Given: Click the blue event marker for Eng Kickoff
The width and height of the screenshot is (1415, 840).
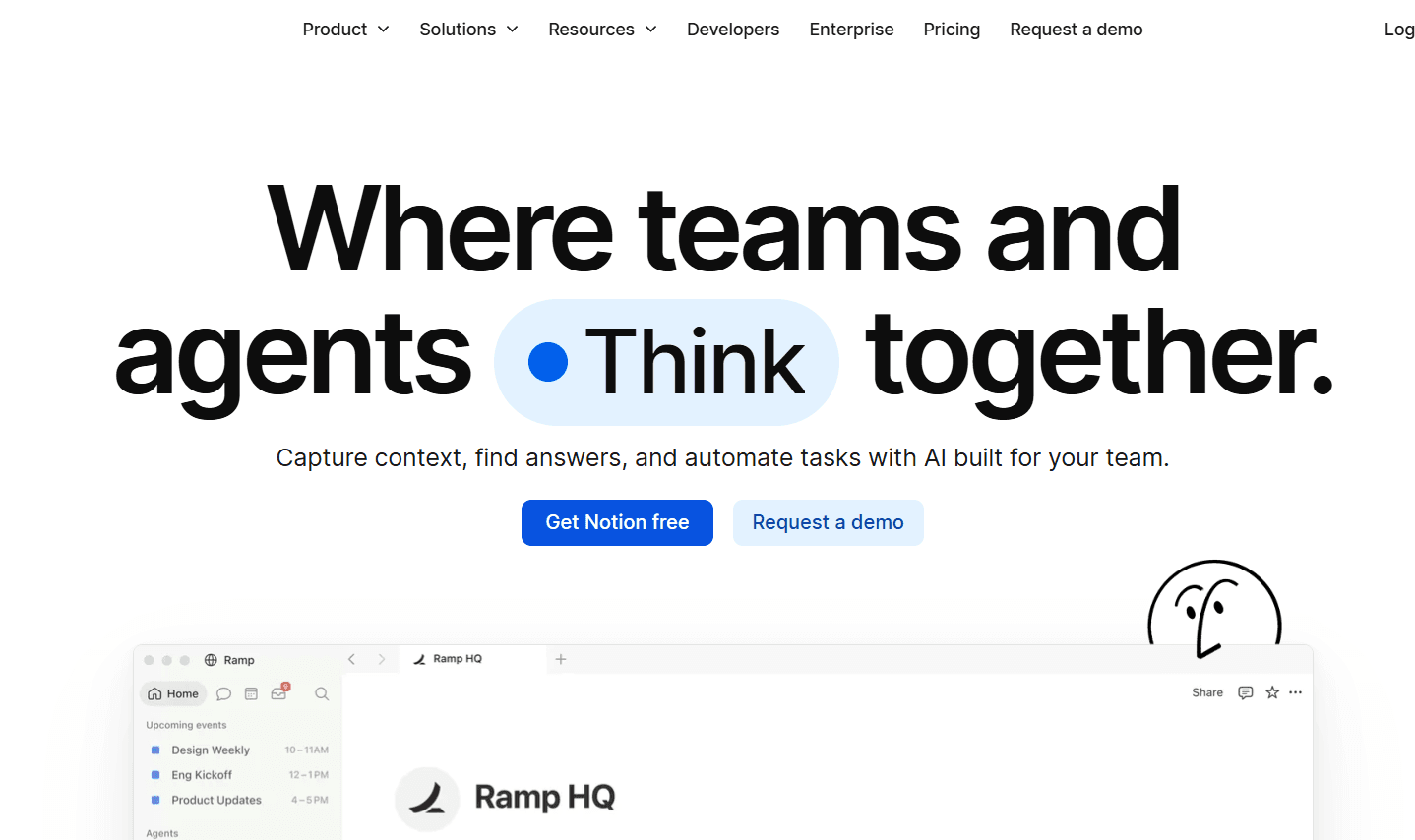Looking at the screenshot, I should (155, 775).
